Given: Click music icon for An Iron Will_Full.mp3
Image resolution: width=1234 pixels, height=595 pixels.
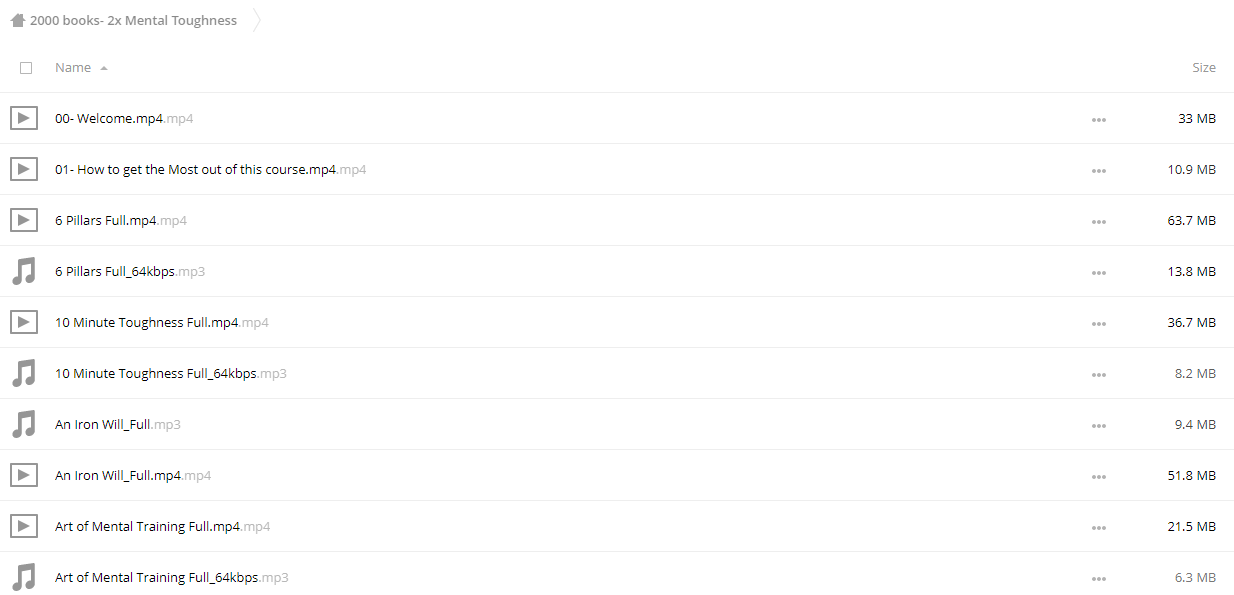Looking at the screenshot, I should tap(24, 424).
